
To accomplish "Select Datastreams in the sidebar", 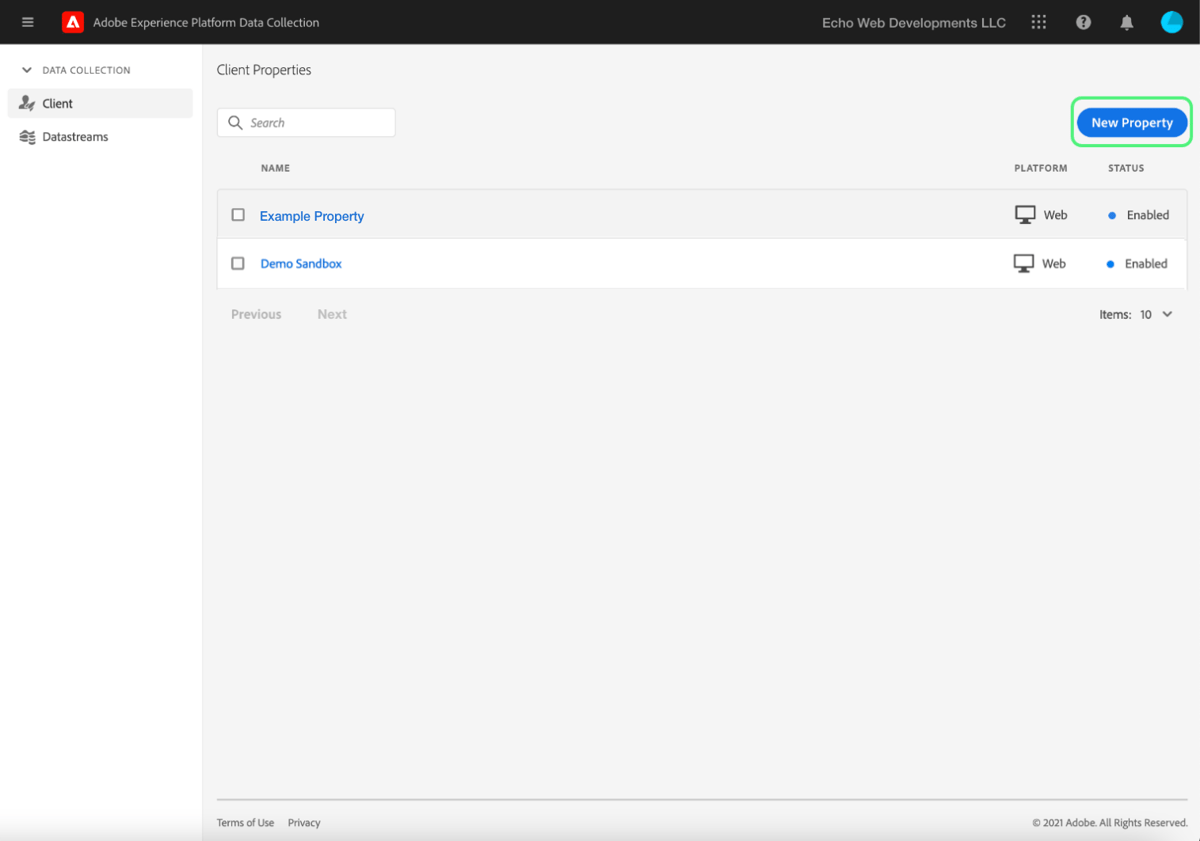I will coord(74,136).
